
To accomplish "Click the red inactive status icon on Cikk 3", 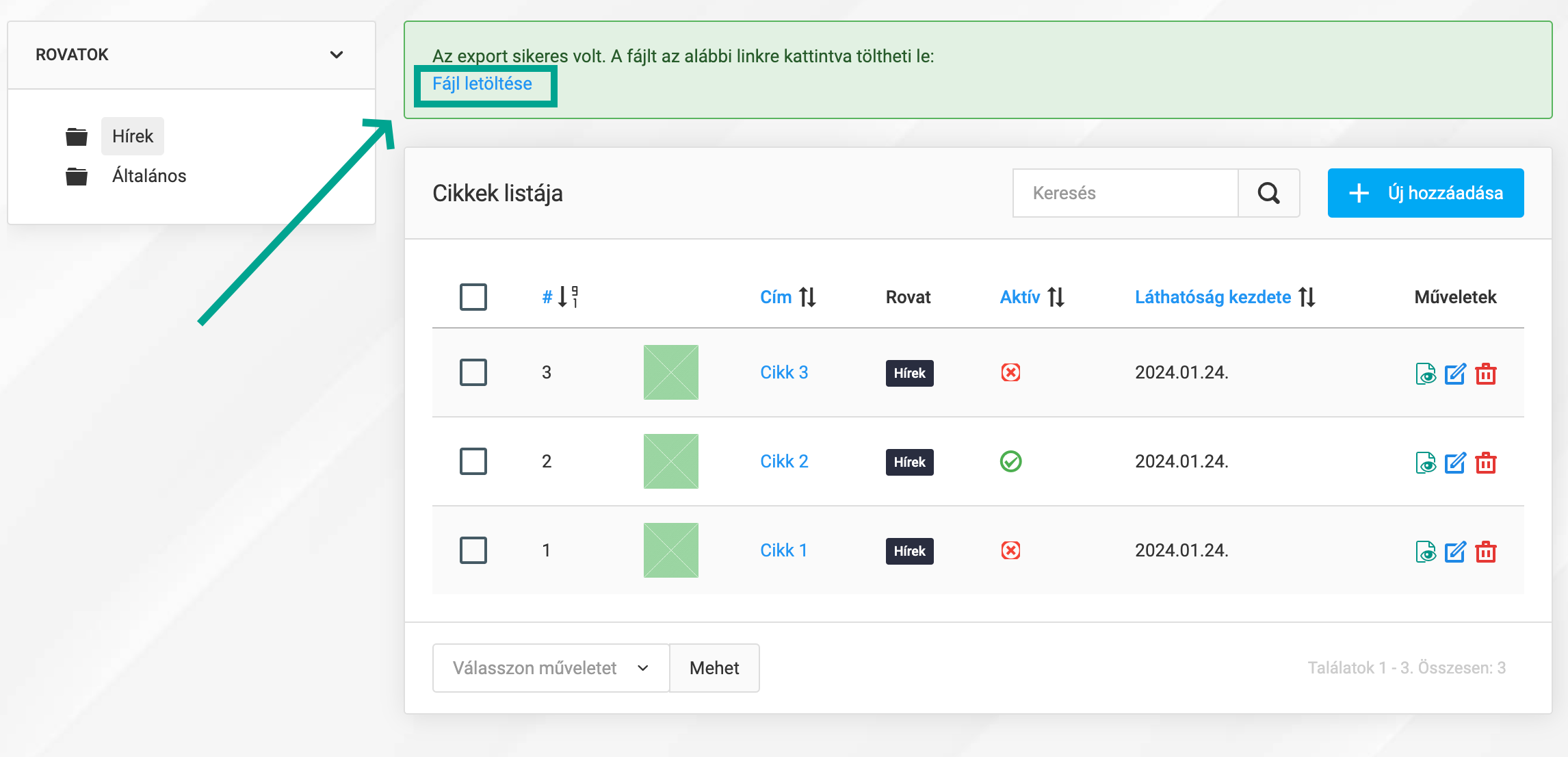I will pos(1011,373).
